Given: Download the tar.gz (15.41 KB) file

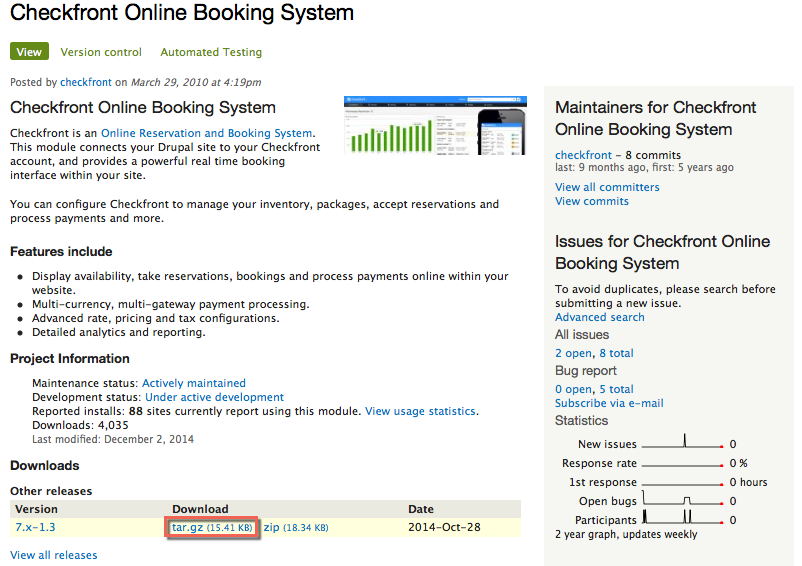Looking at the screenshot, I should tap(212, 527).
